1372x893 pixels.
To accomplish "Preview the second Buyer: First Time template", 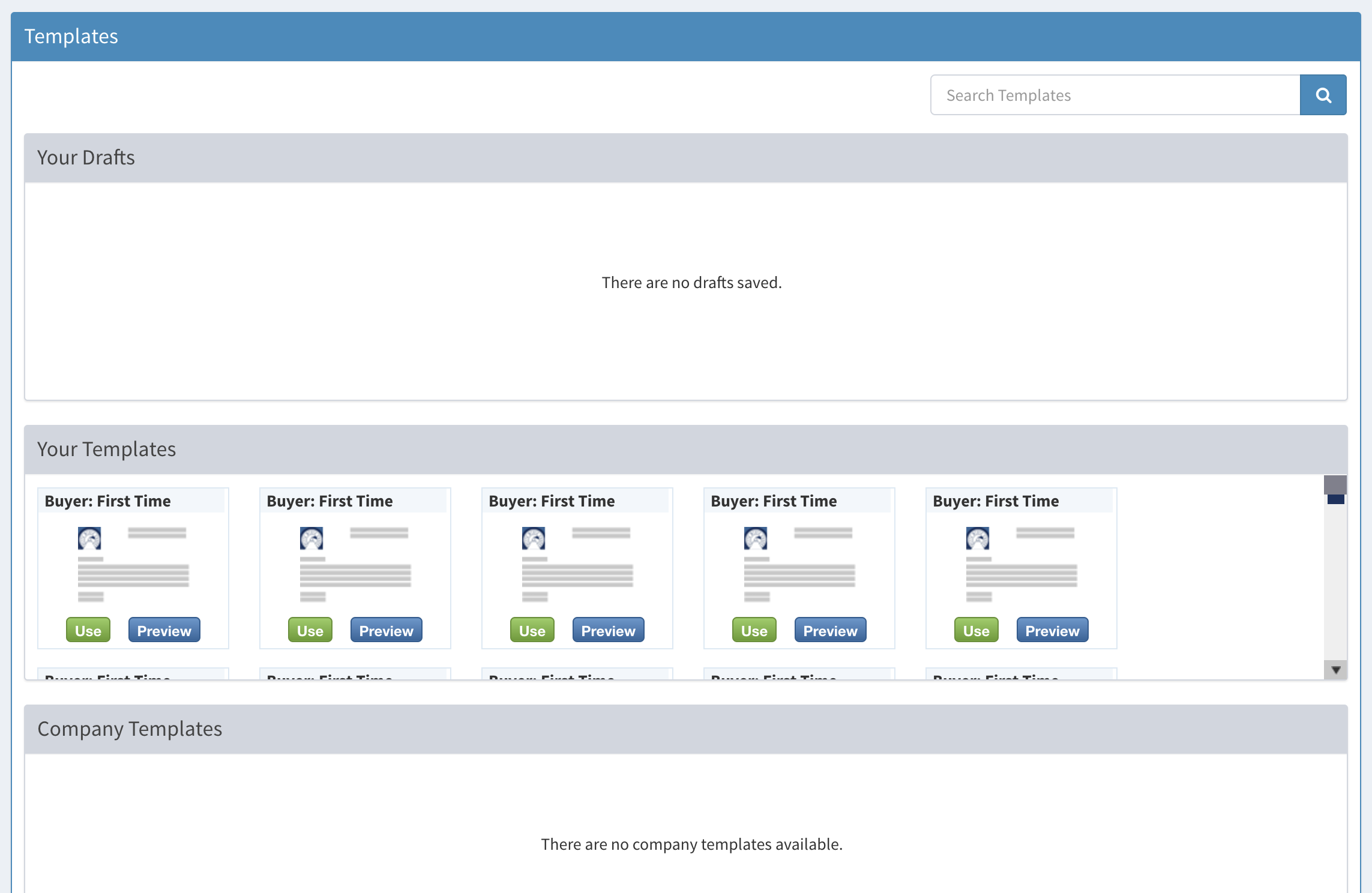I will (386, 630).
